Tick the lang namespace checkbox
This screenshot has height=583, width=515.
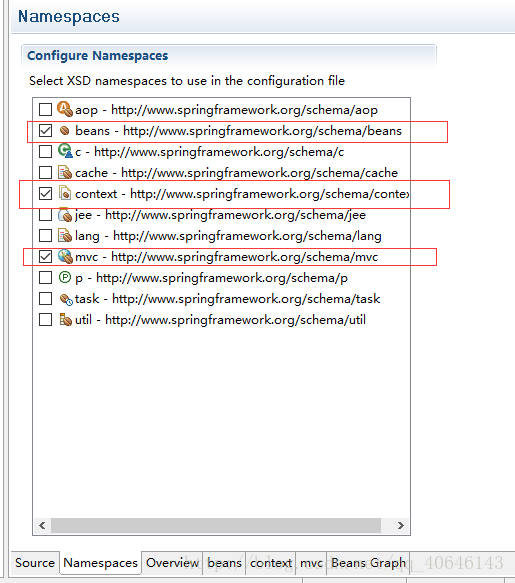(45, 235)
